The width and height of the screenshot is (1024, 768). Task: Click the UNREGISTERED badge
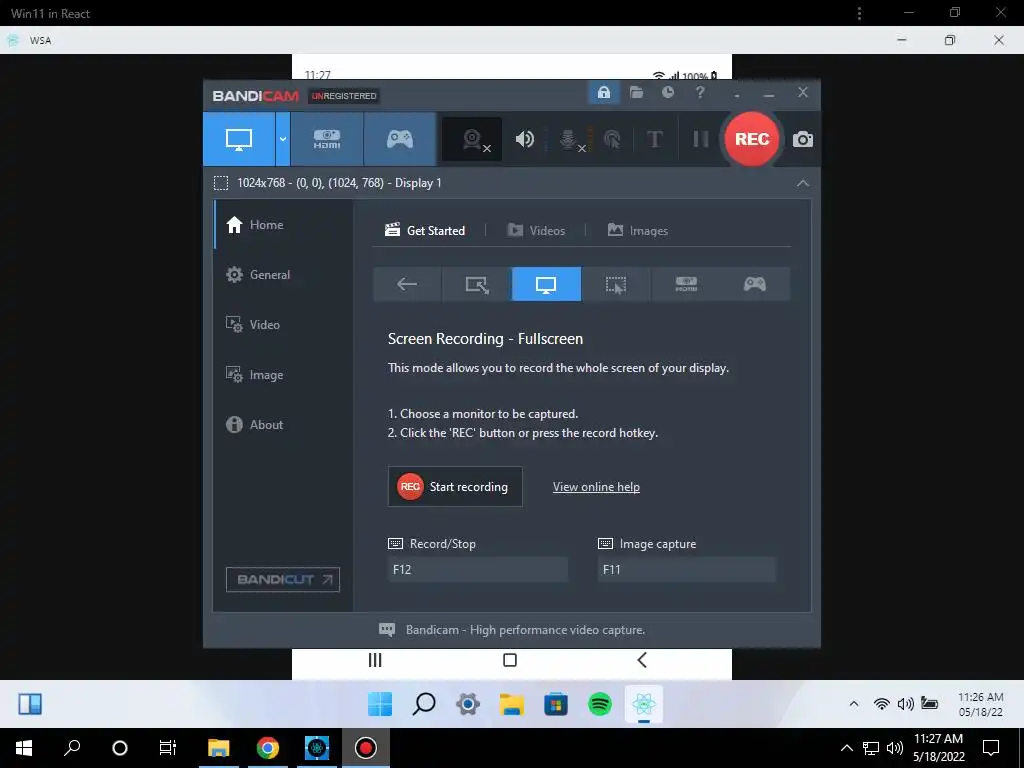pyautogui.click(x=344, y=96)
